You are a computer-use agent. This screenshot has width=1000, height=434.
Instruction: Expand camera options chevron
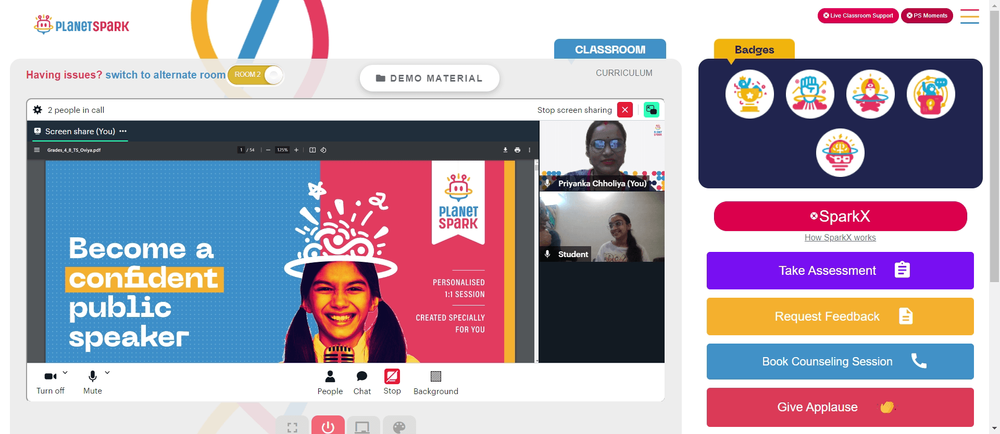point(65,373)
